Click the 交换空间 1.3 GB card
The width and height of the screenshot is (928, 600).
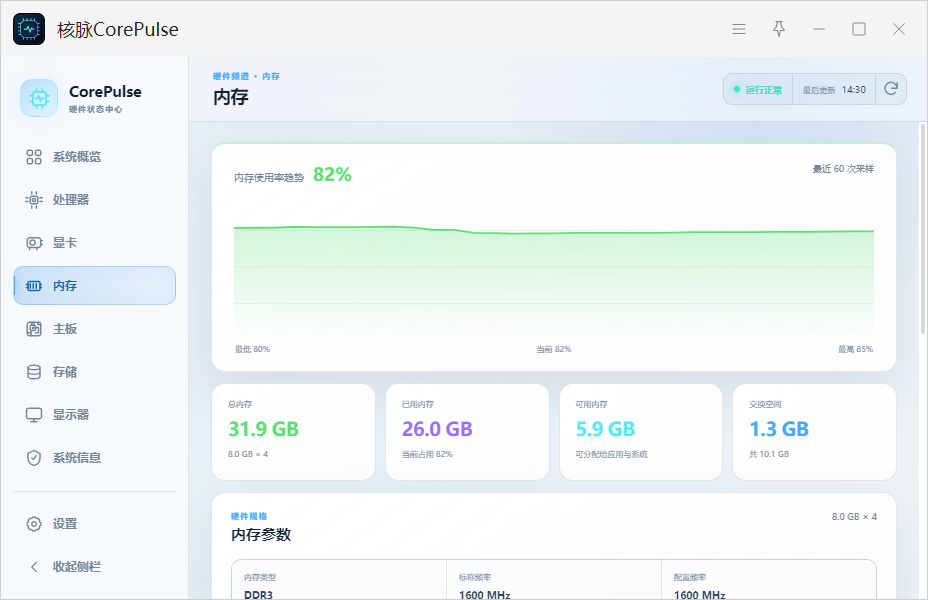[814, 432]
